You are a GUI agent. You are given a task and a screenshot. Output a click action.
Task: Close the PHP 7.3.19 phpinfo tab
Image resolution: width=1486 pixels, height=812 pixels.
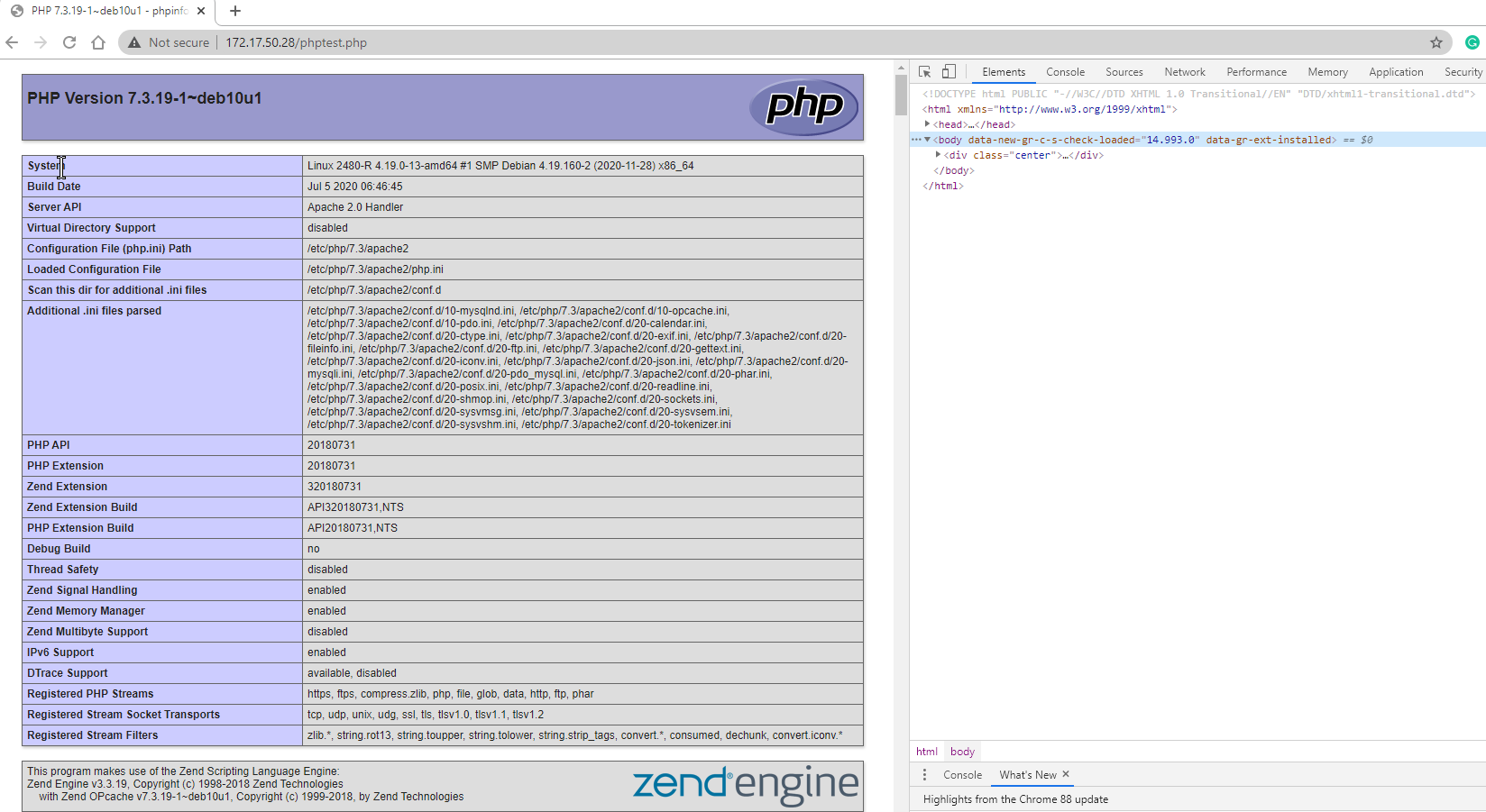(x=200, y=11)
